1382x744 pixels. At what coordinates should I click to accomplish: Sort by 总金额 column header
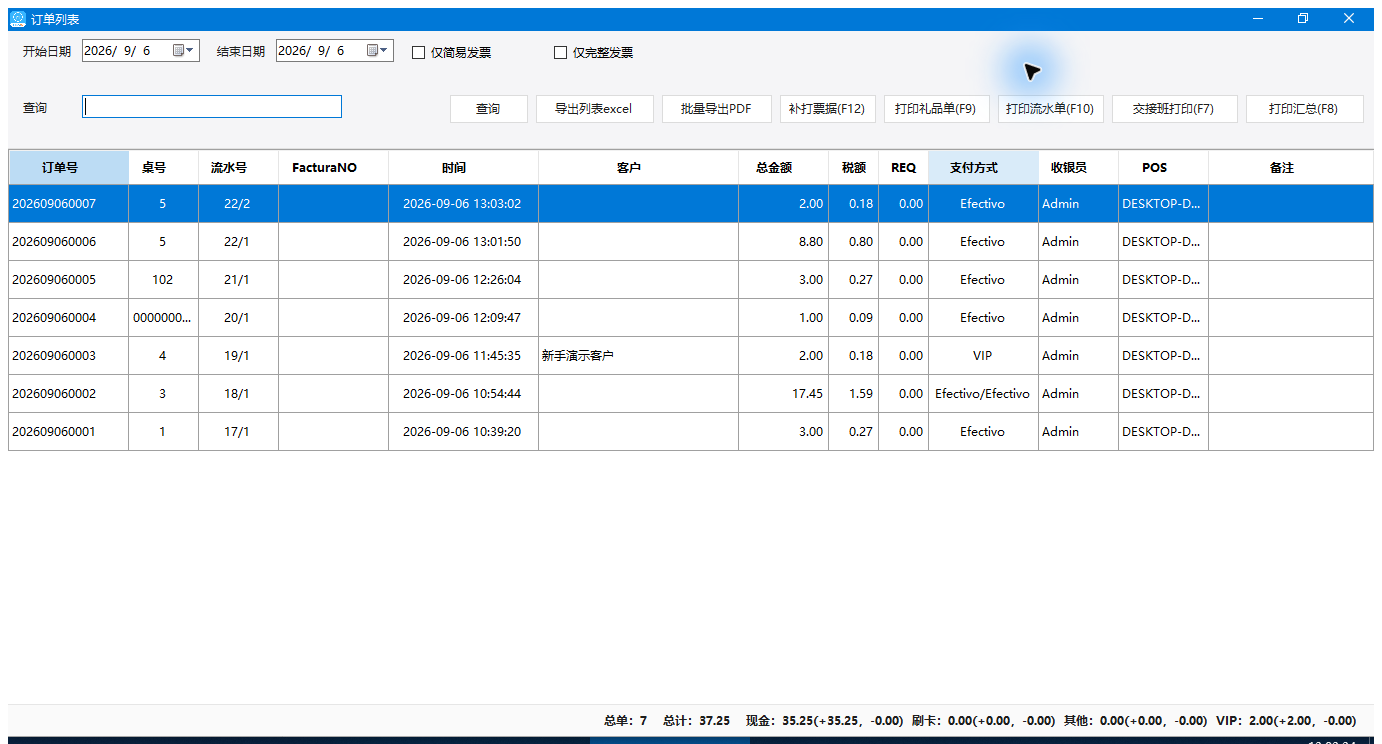pos(784,168)
